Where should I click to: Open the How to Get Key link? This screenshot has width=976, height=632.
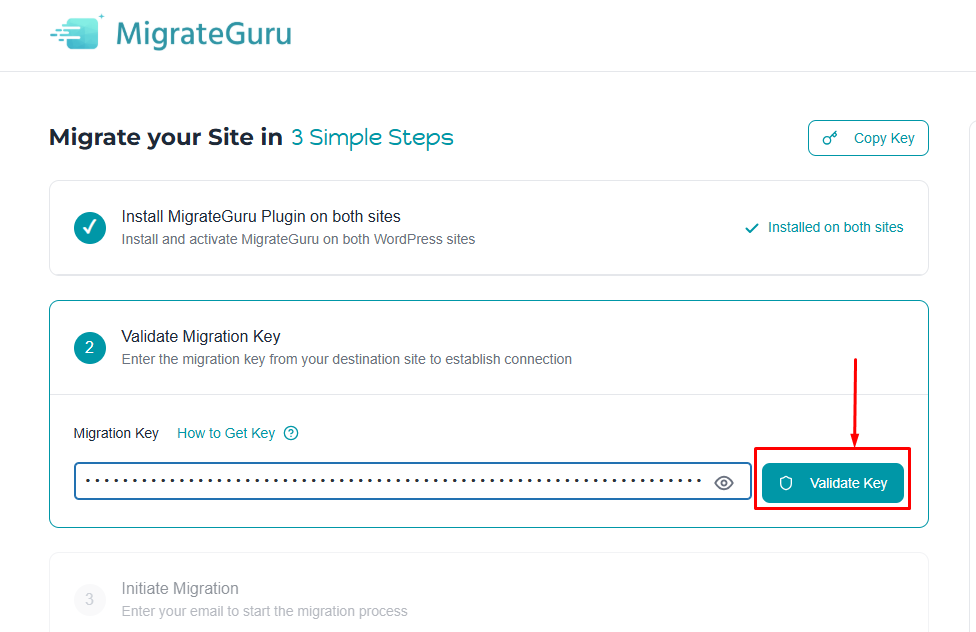tap(226, 433)
